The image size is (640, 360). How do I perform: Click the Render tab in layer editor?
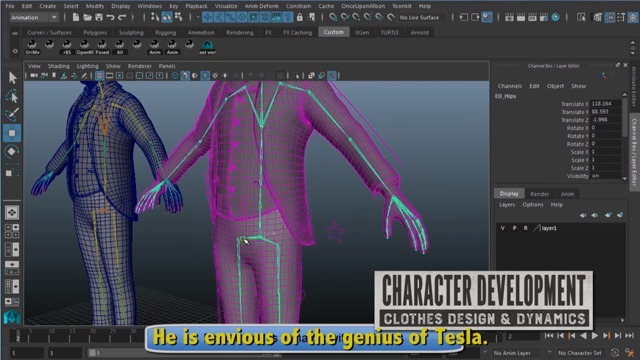pos(540,194)
